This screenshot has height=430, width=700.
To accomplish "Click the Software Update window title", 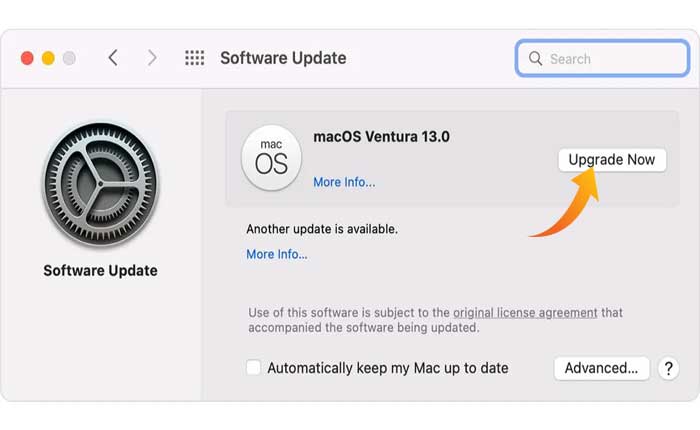I will tap(283, 58).
